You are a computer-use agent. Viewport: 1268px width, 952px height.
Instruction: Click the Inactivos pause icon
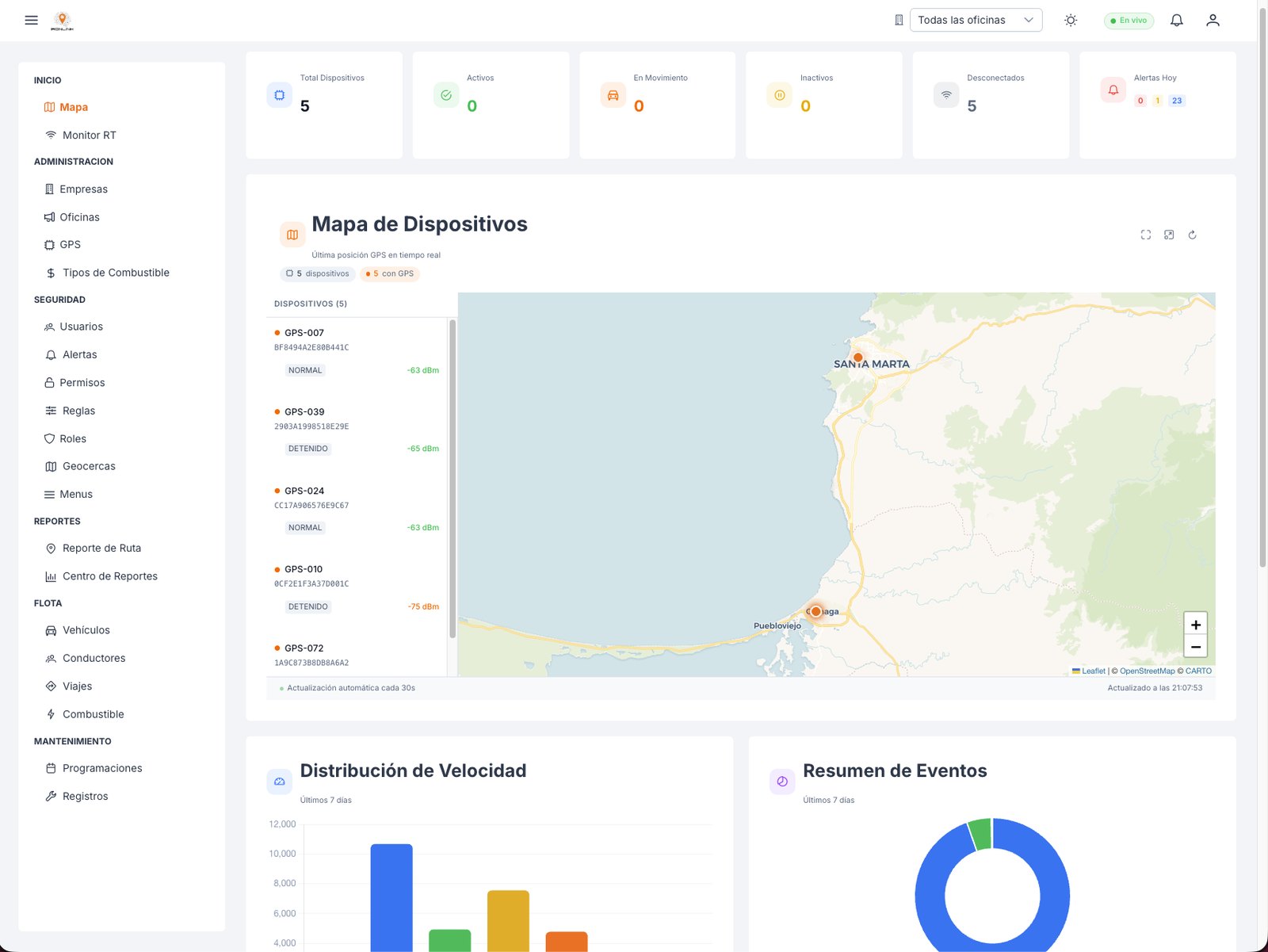pyautogui.click(x=780, y=95)
